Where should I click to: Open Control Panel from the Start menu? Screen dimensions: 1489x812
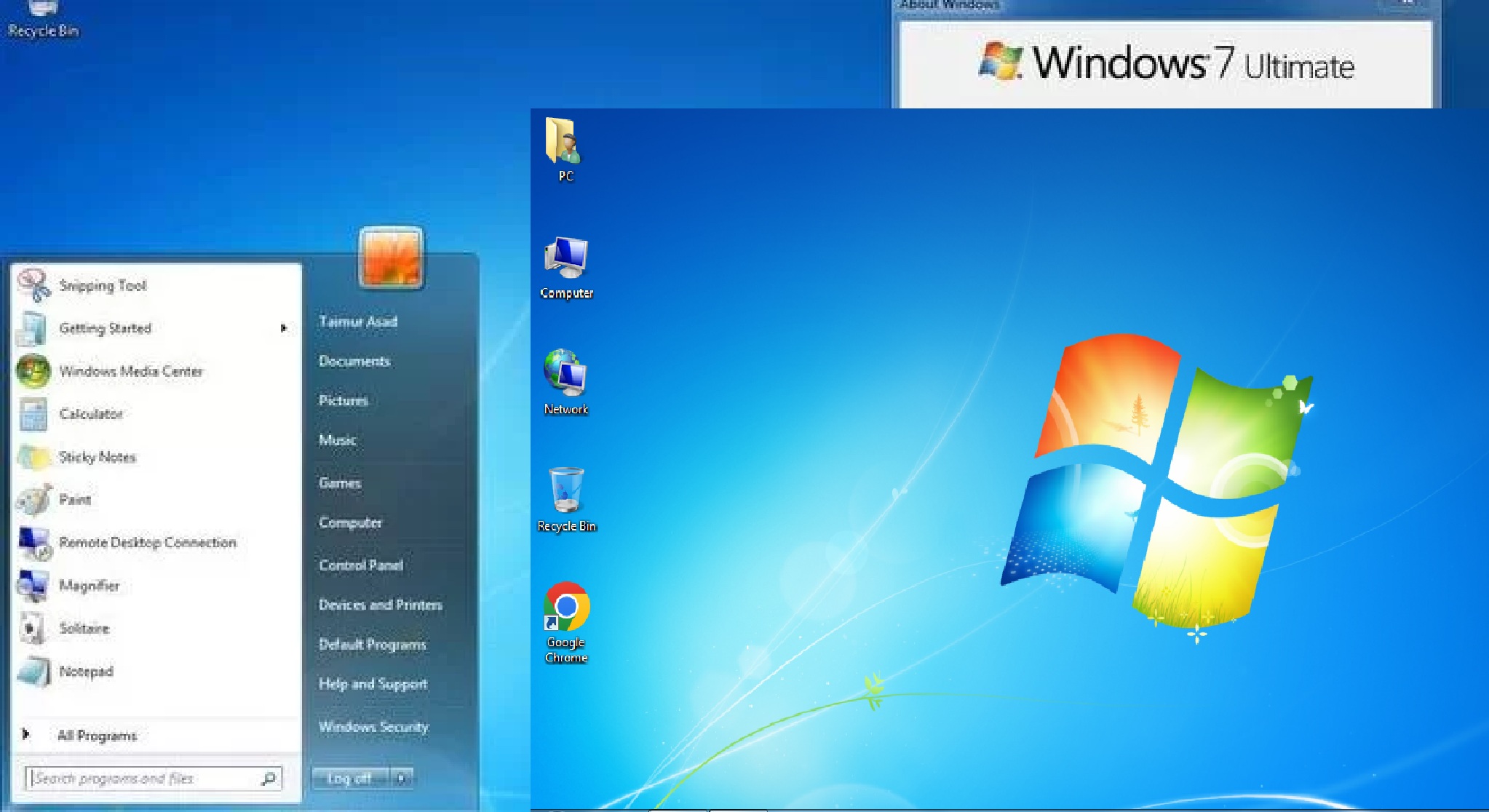pyautogui.click(x=360, y=565)
